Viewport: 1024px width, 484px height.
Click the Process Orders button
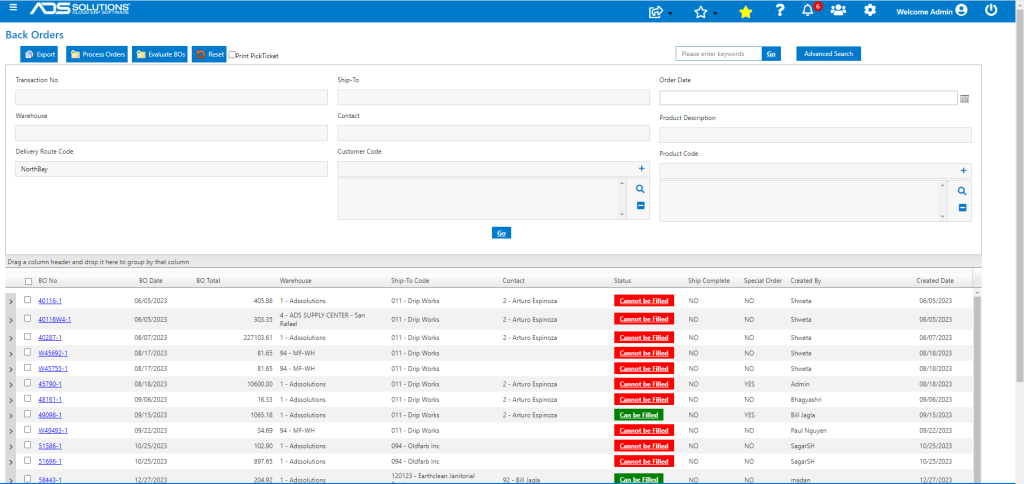click(x=97, y=54)
